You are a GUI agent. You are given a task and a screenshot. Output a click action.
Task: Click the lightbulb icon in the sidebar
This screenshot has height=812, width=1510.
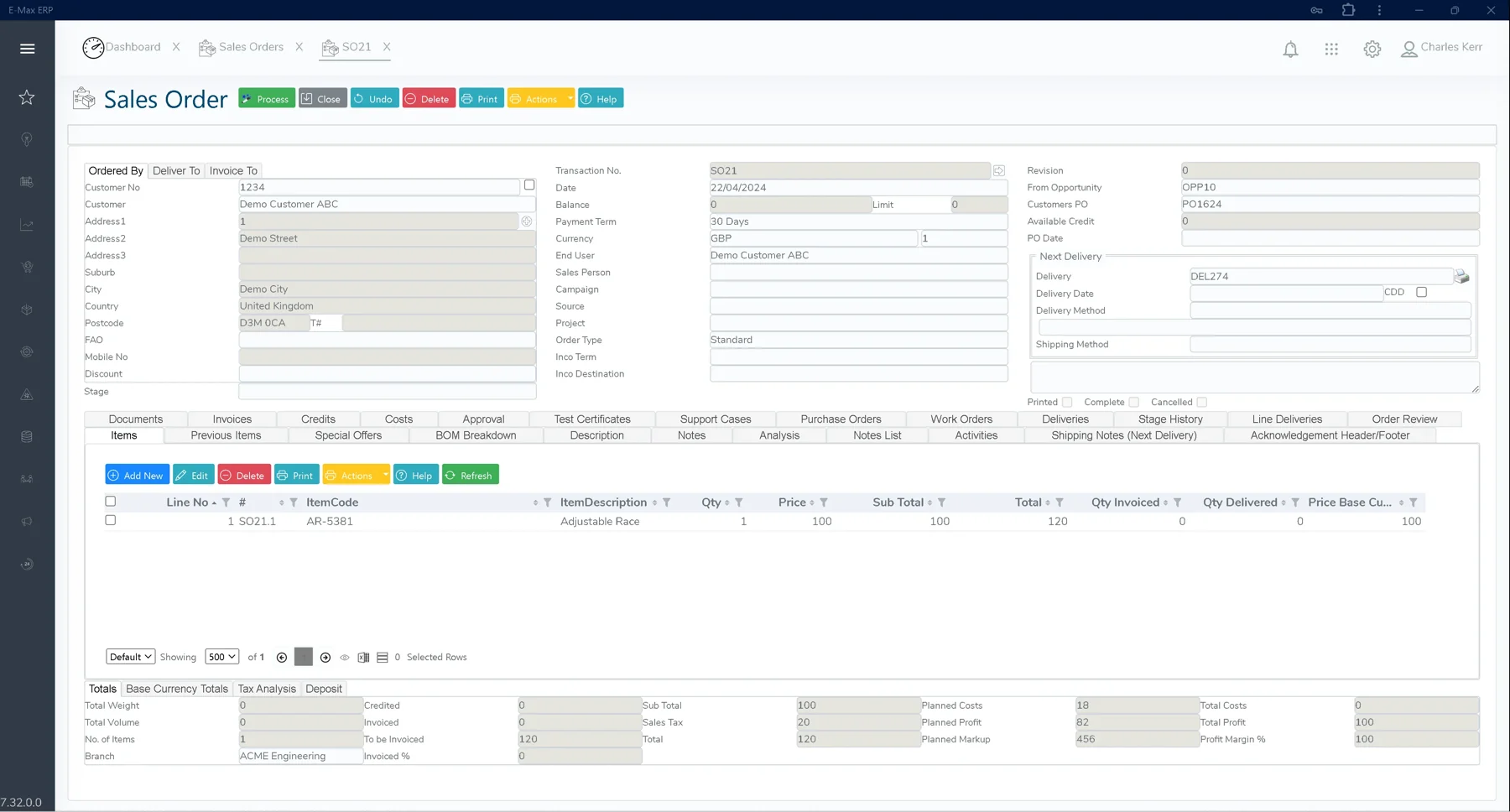coord(27,139)
